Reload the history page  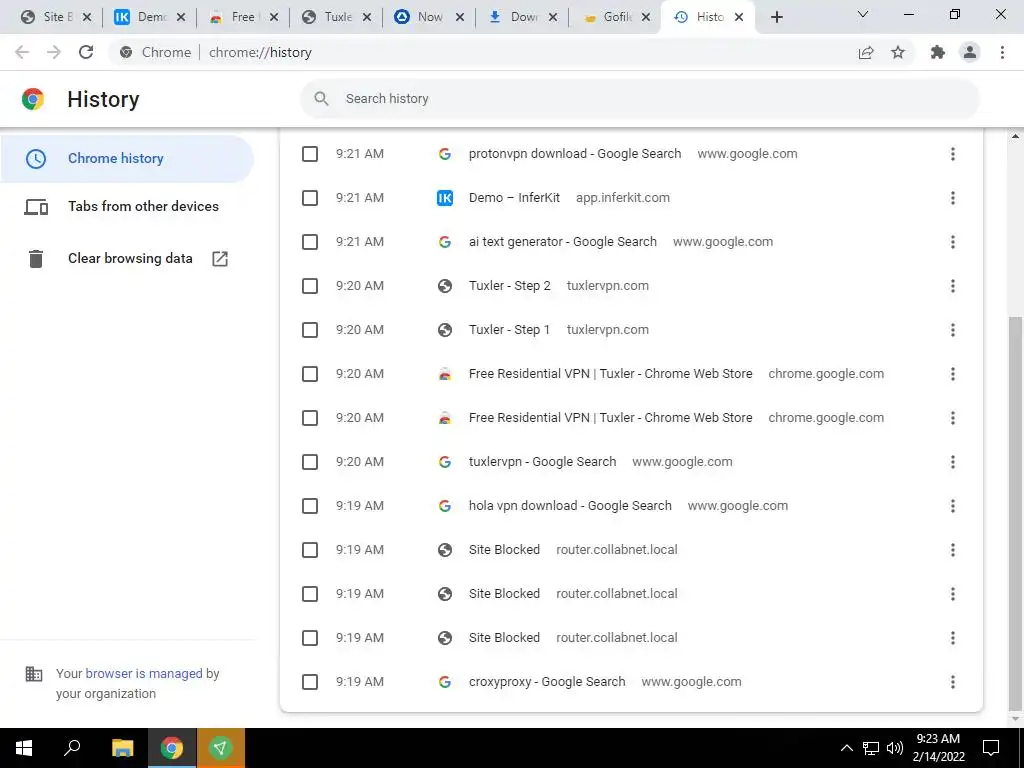[x=86, y=52]
